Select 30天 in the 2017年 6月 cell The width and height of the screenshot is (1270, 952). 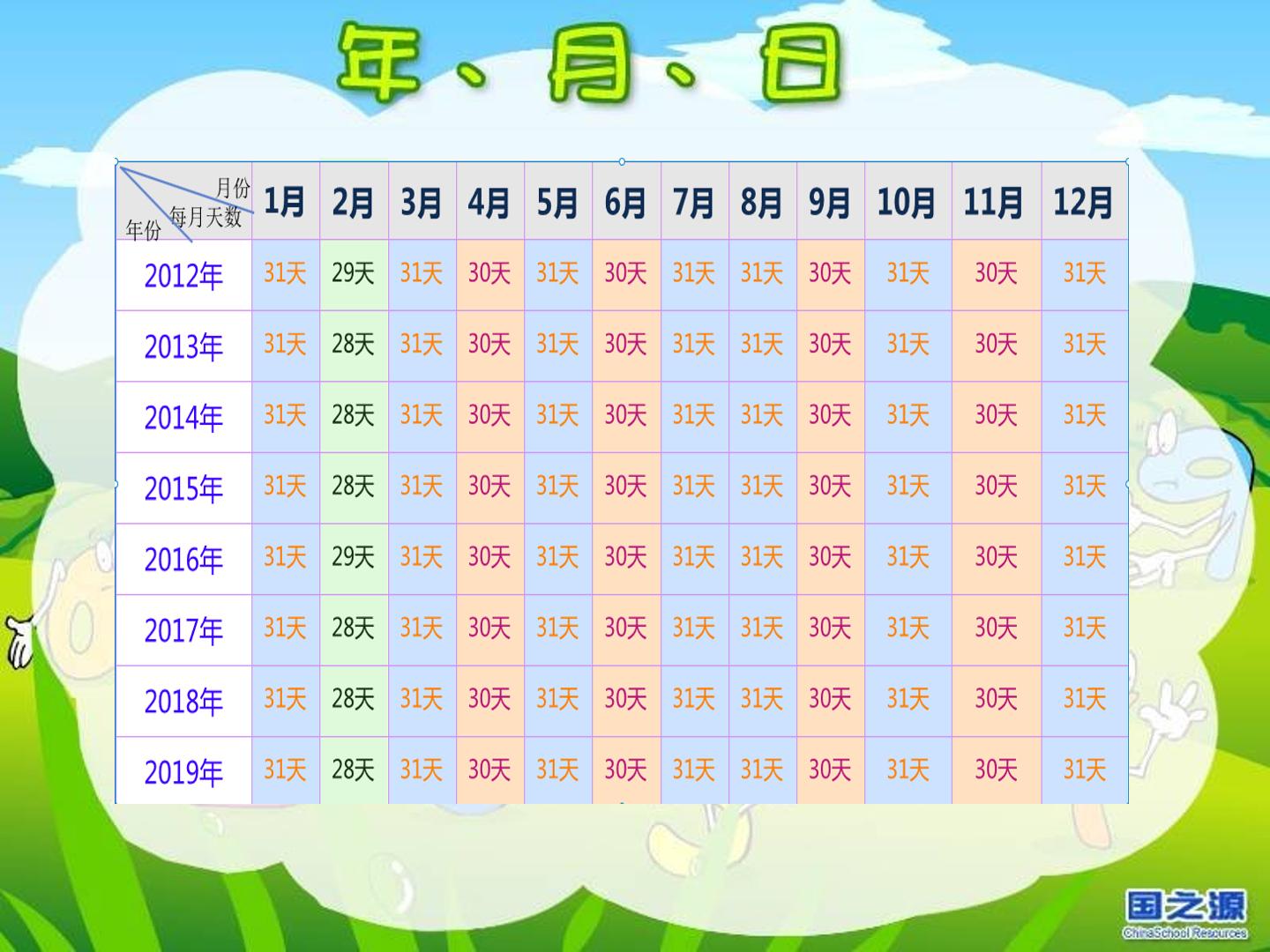pos(625,628)
